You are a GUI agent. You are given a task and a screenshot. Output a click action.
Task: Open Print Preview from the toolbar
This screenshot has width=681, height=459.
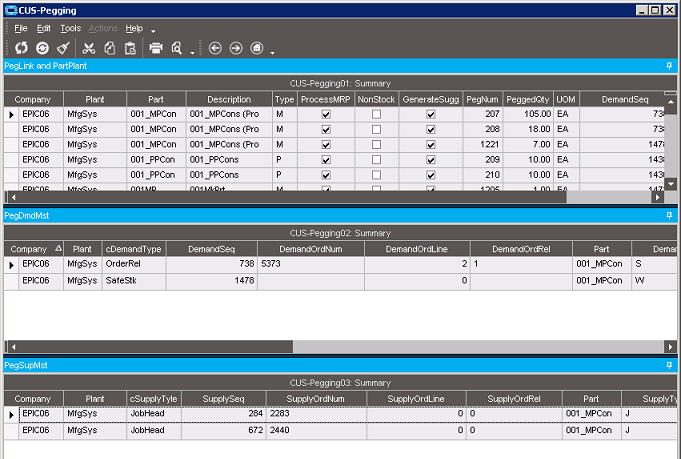coord(176,48)
